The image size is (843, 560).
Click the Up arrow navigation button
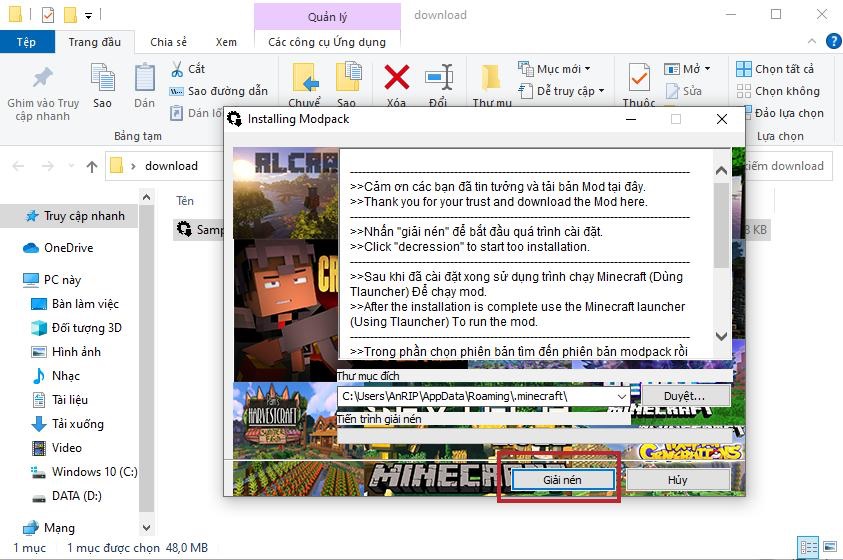click(92, 167)
